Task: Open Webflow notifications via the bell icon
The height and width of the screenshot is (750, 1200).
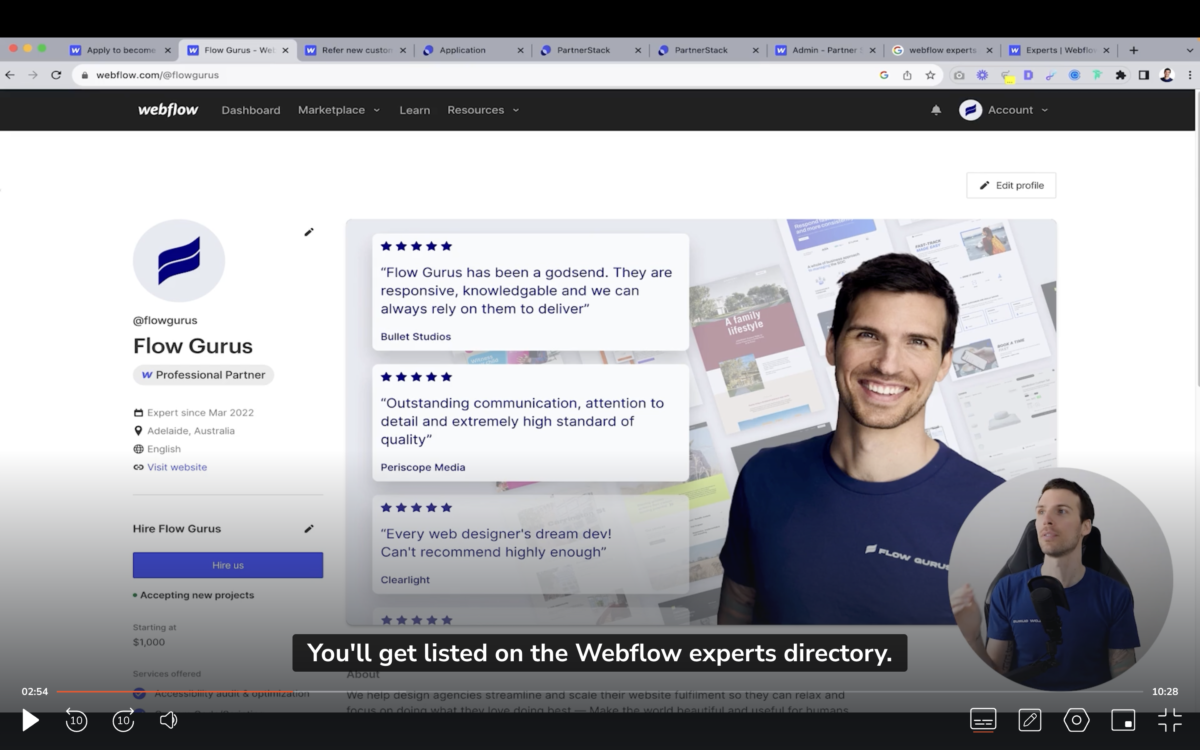Action: [x=935, y=110]
